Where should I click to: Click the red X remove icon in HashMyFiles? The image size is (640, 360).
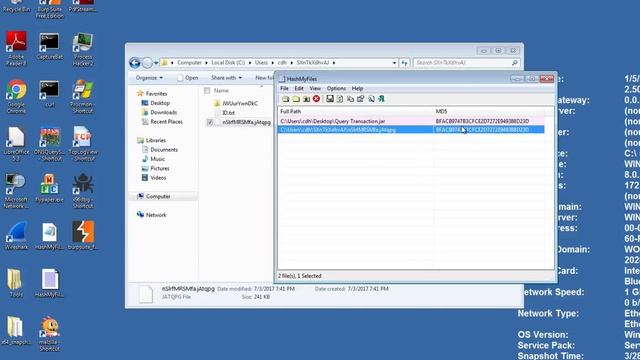(x=316, y=99)
